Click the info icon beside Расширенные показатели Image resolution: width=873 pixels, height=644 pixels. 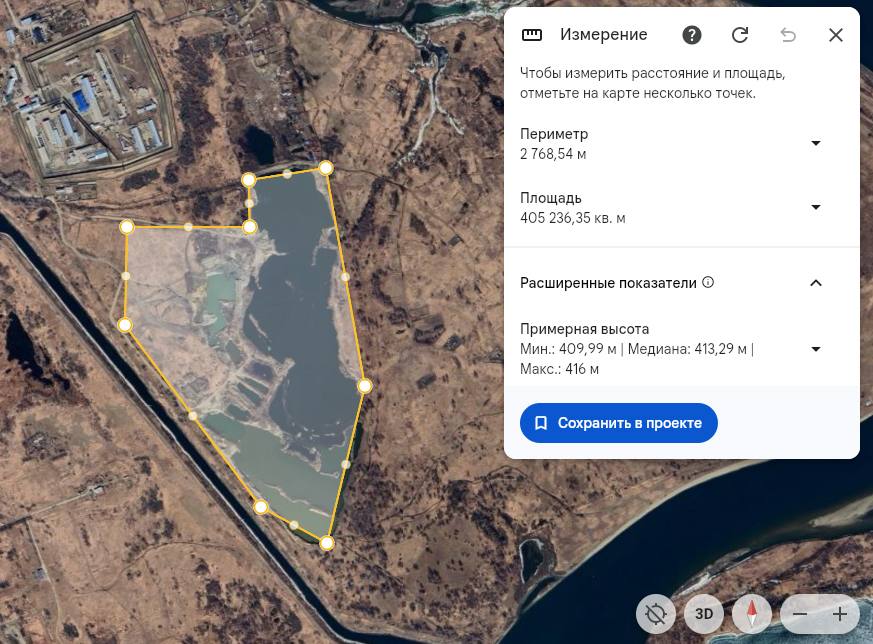(708, 283)
